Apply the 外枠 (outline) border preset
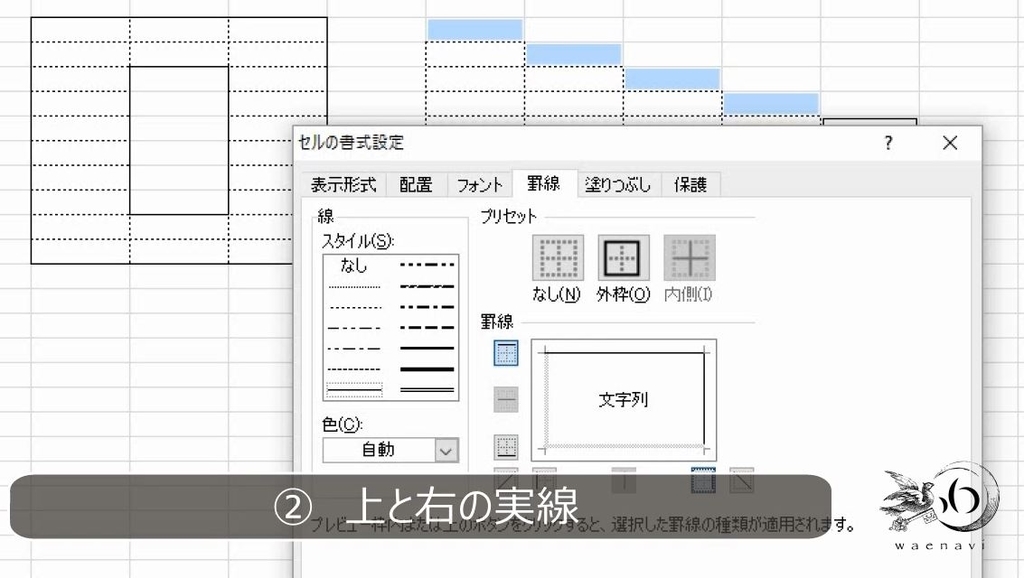 623,260
